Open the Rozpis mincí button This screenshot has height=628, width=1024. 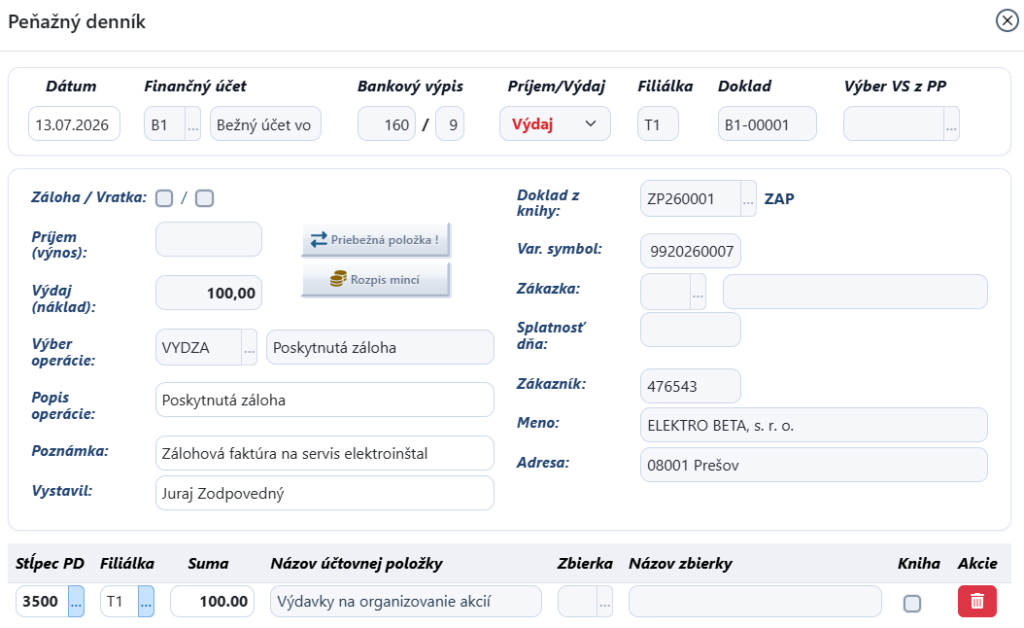click(x=376, y=279)
